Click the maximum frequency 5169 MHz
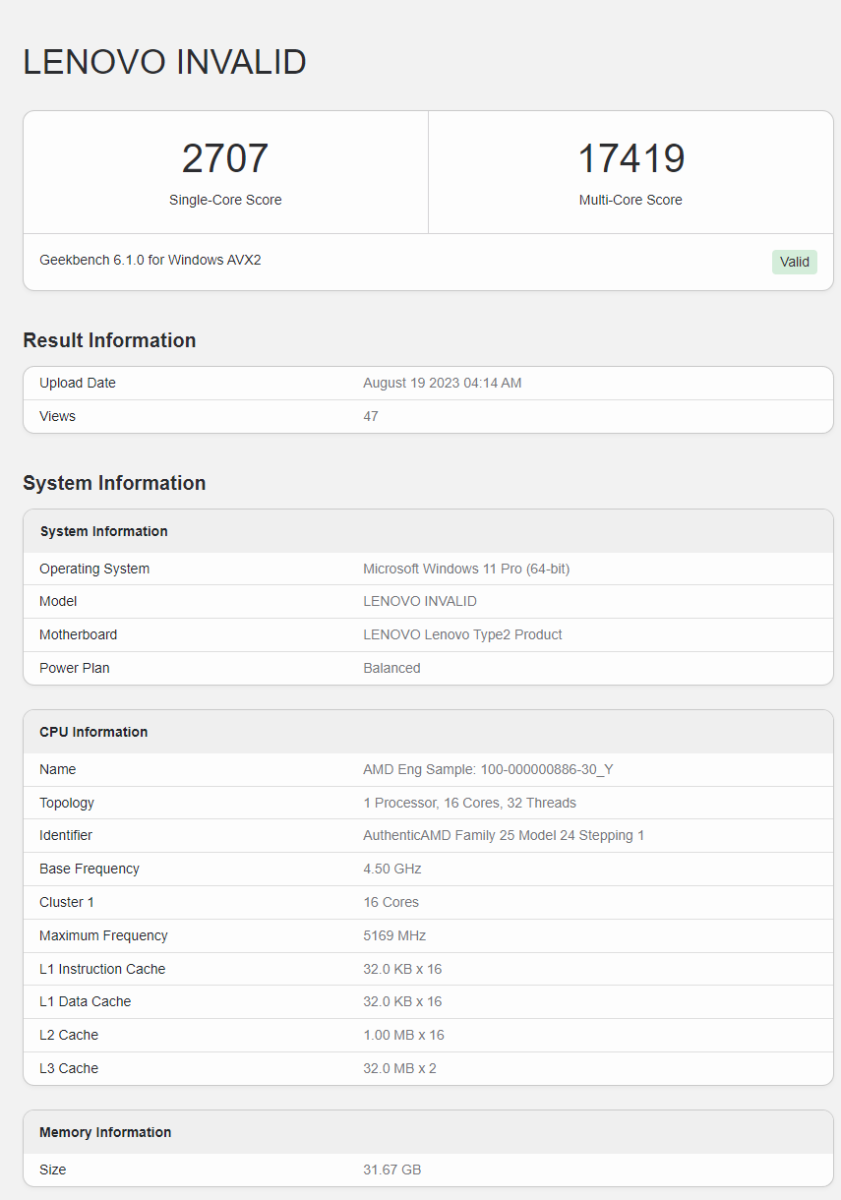 point(394,936)
